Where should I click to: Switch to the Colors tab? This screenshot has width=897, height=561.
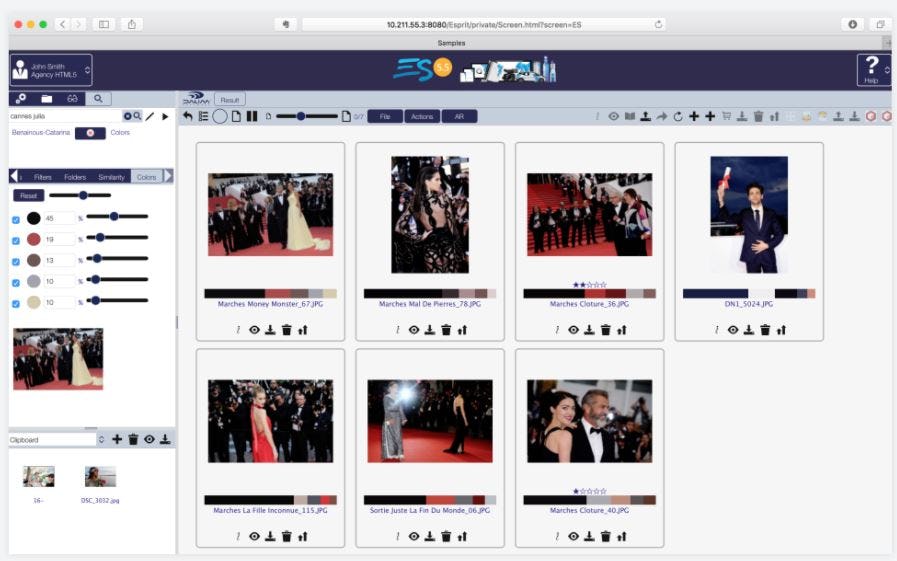pyautogui.click(x=146, y=177)
